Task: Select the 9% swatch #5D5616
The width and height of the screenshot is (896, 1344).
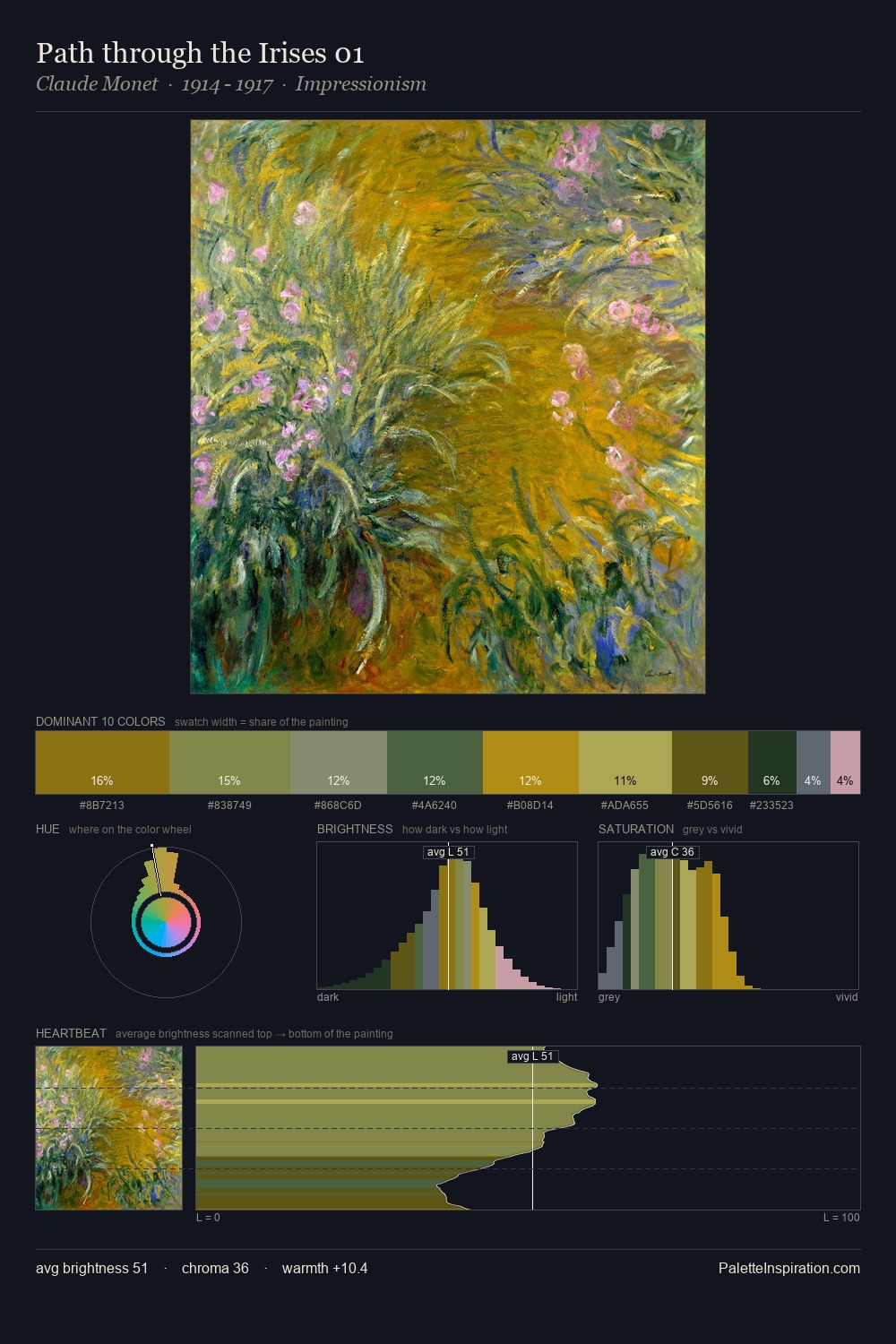Action: (x=710, y=762)
